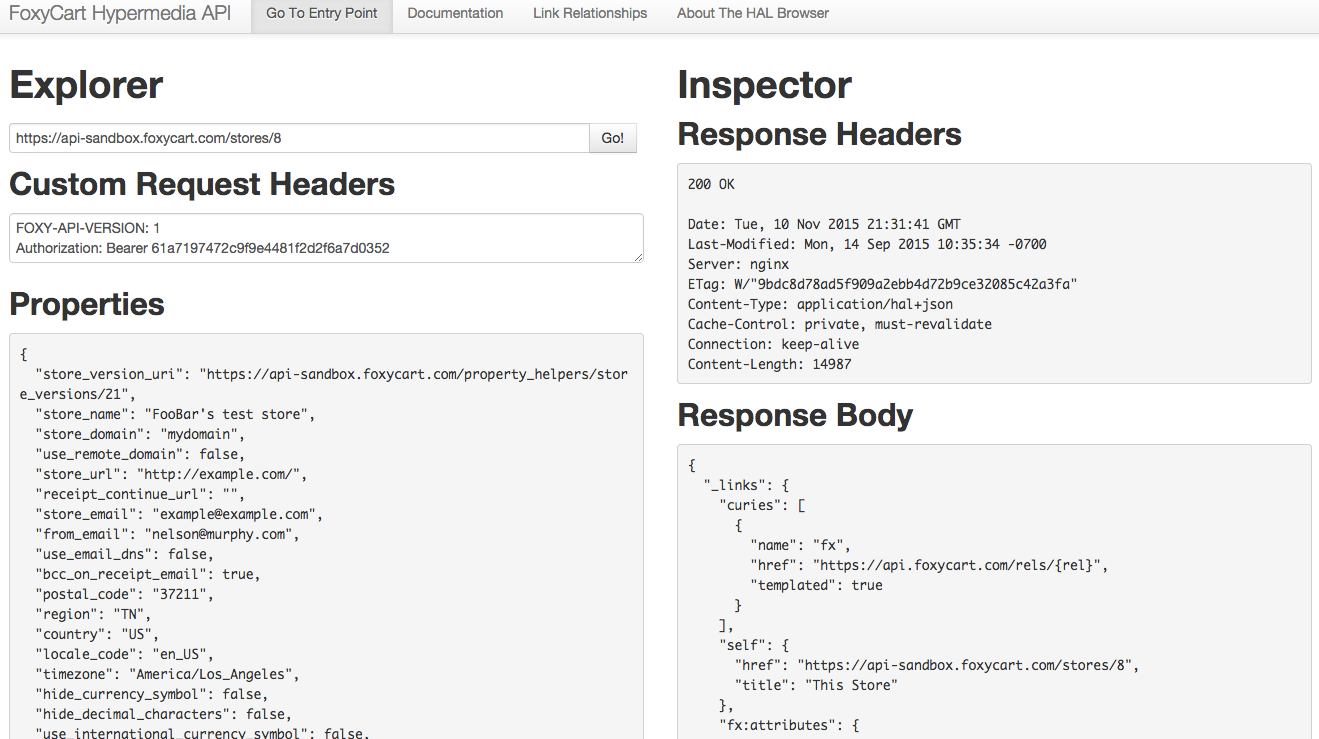Open About The HAL Browser
The image size is (1319, 739).
pyautogui.click(x=752, y=14)
